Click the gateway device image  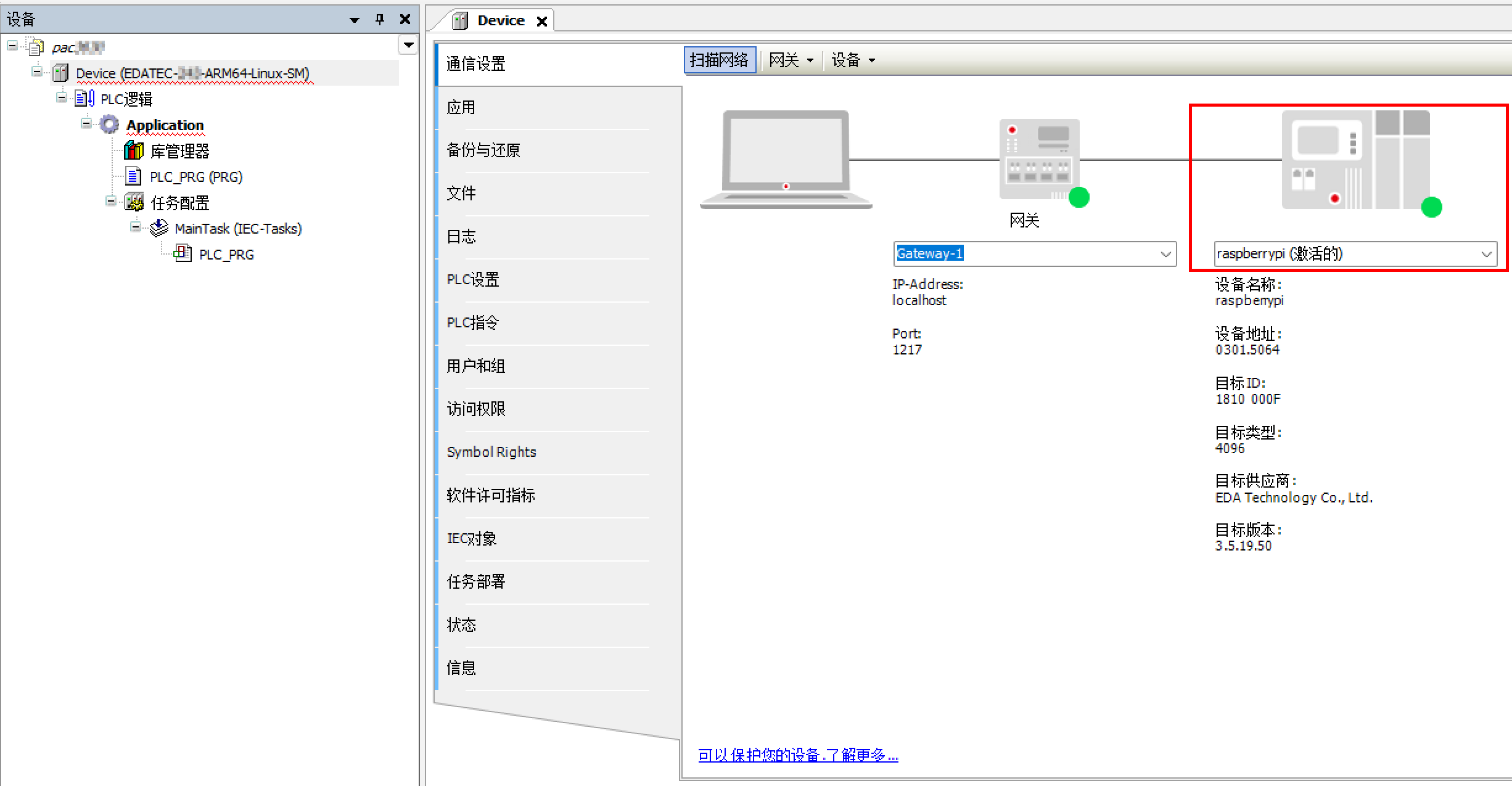point(1039,160)
